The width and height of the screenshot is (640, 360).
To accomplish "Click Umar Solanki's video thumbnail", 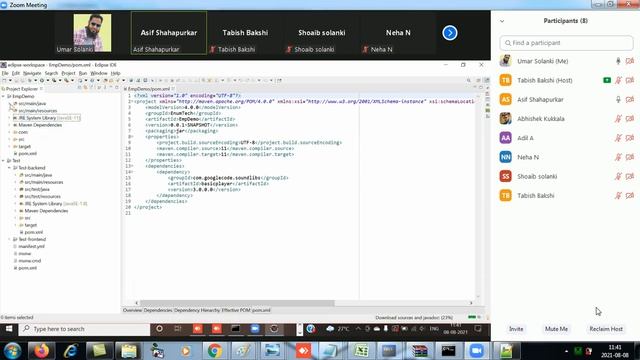I will click(x=92, y=33).
